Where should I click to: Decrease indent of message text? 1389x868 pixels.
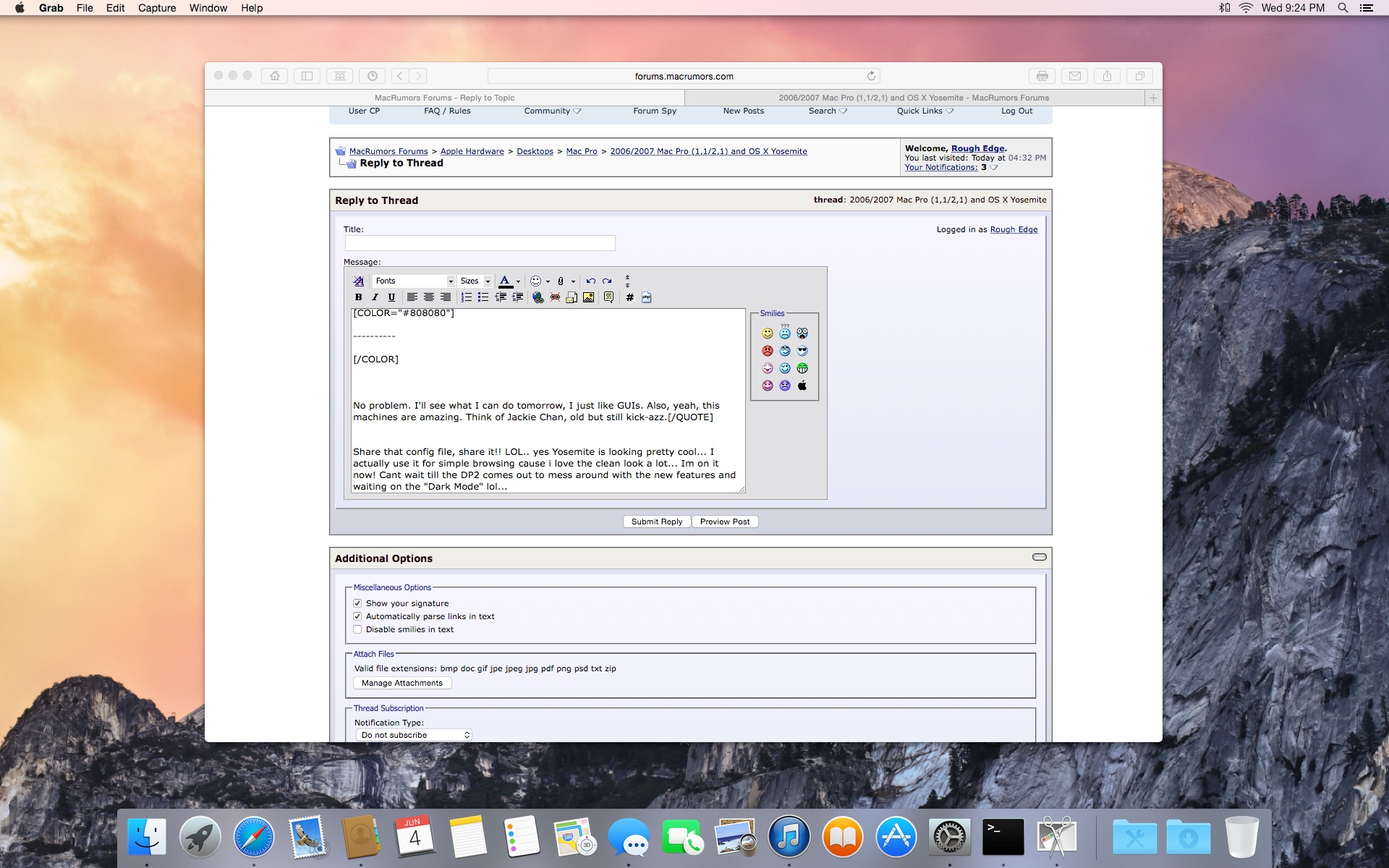(x=501, y=297)
